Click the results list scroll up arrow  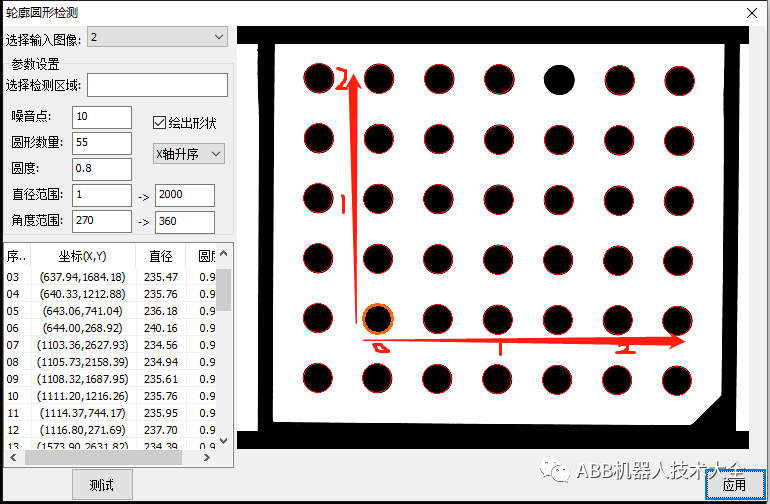(223, 253)
